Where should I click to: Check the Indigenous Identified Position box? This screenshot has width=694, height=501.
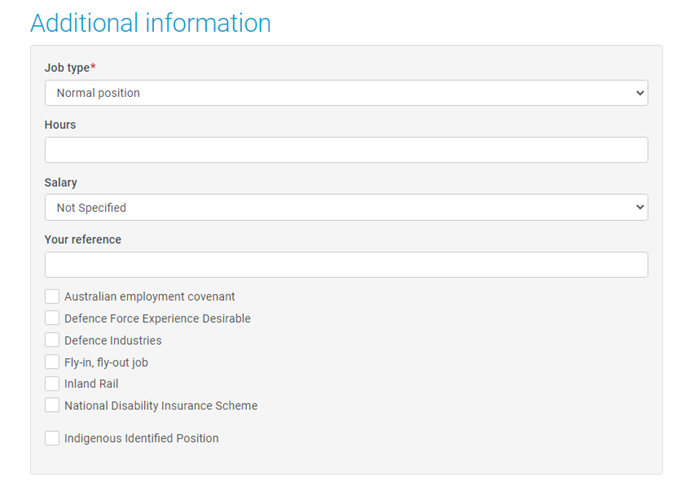tap(52, 438)
